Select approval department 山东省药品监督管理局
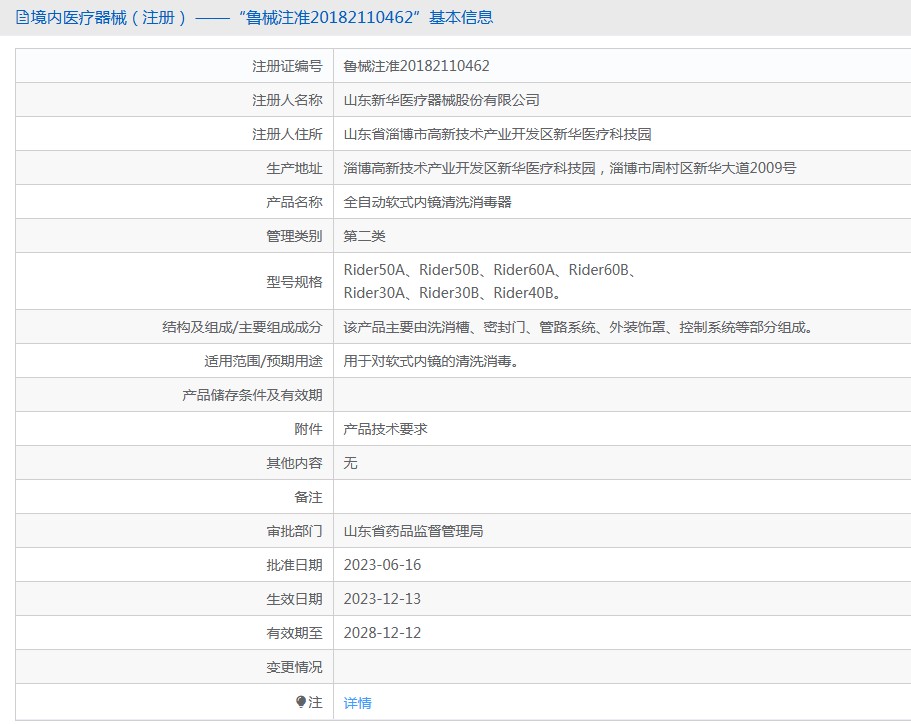This screenshot has height=724, width=911. coord(413,531)
